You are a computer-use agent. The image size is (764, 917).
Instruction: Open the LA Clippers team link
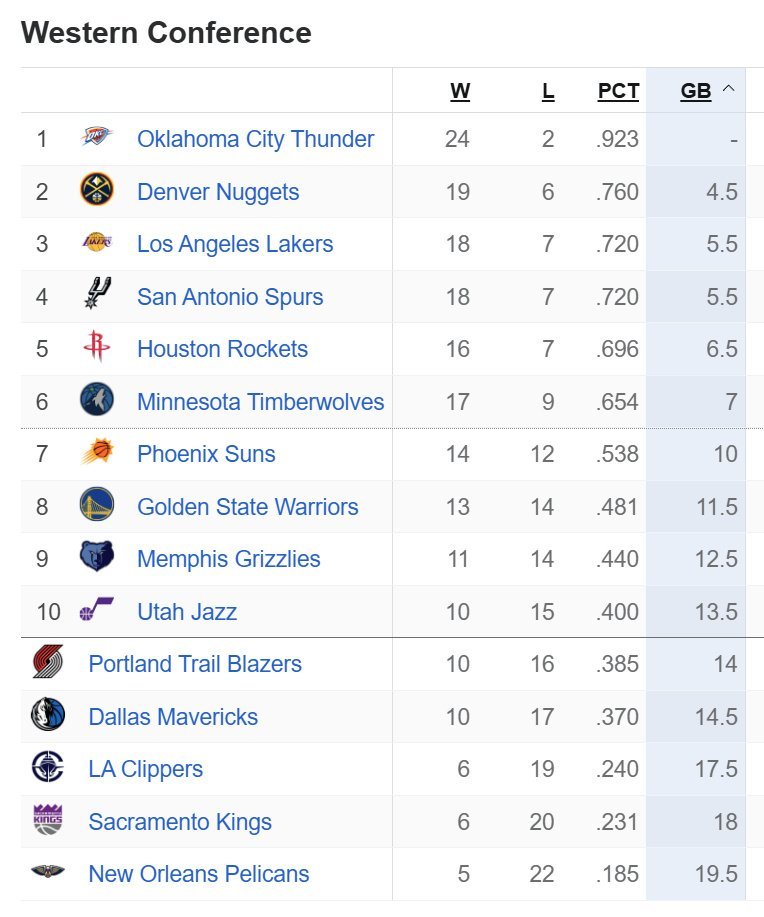pos(145,769)
